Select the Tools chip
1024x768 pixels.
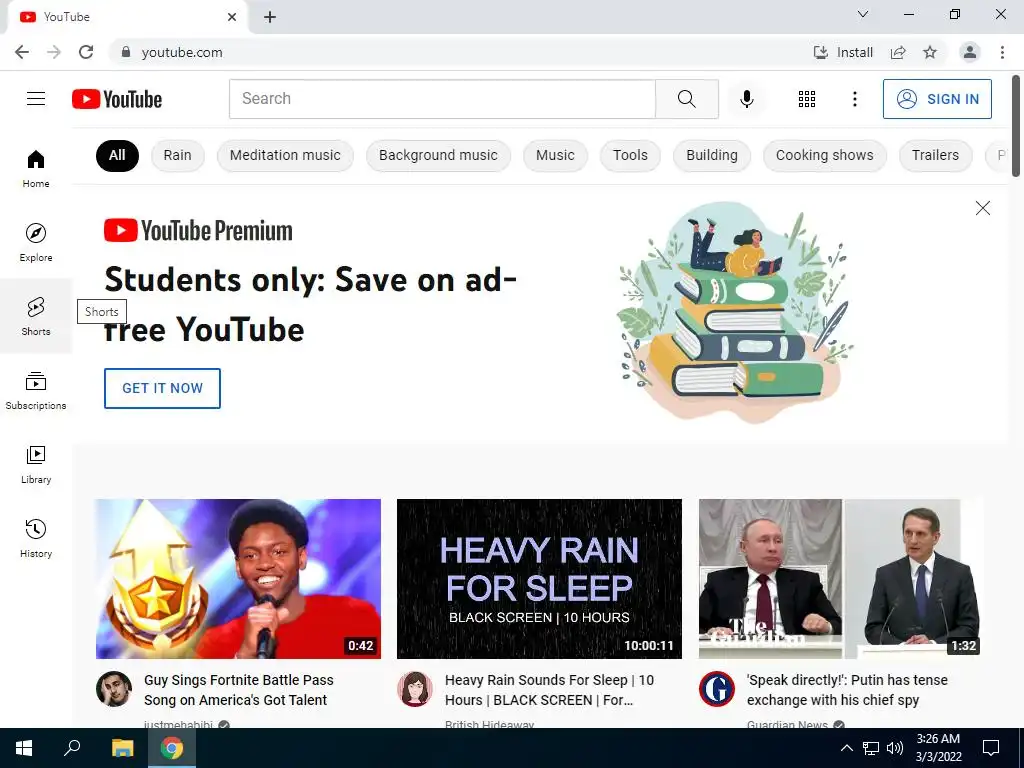pos(630,155)
